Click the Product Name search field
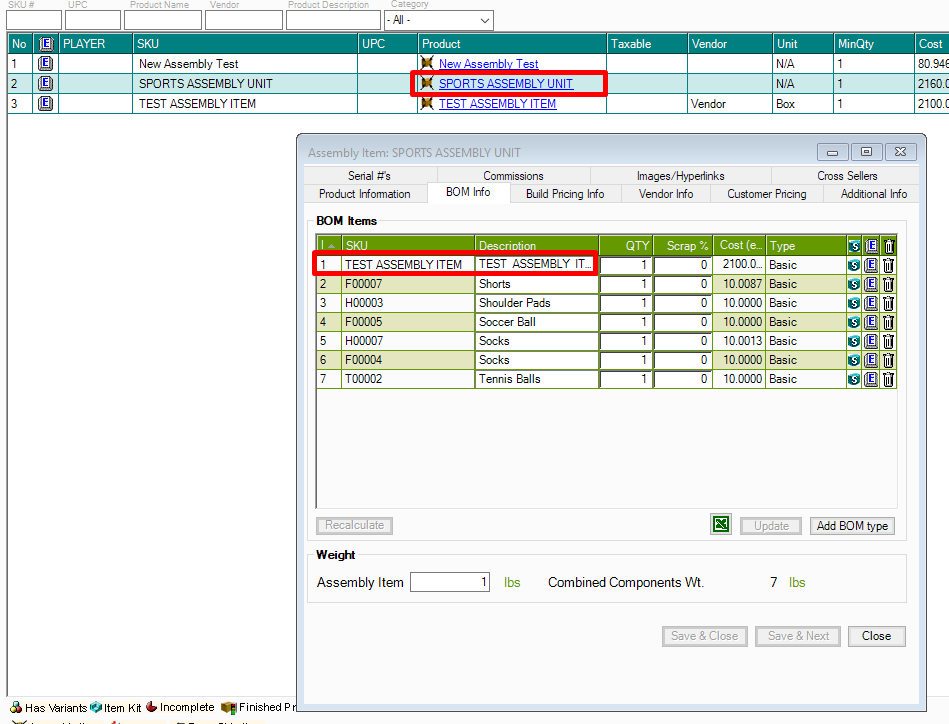949x724 pixels. click(x=162, y=21)
